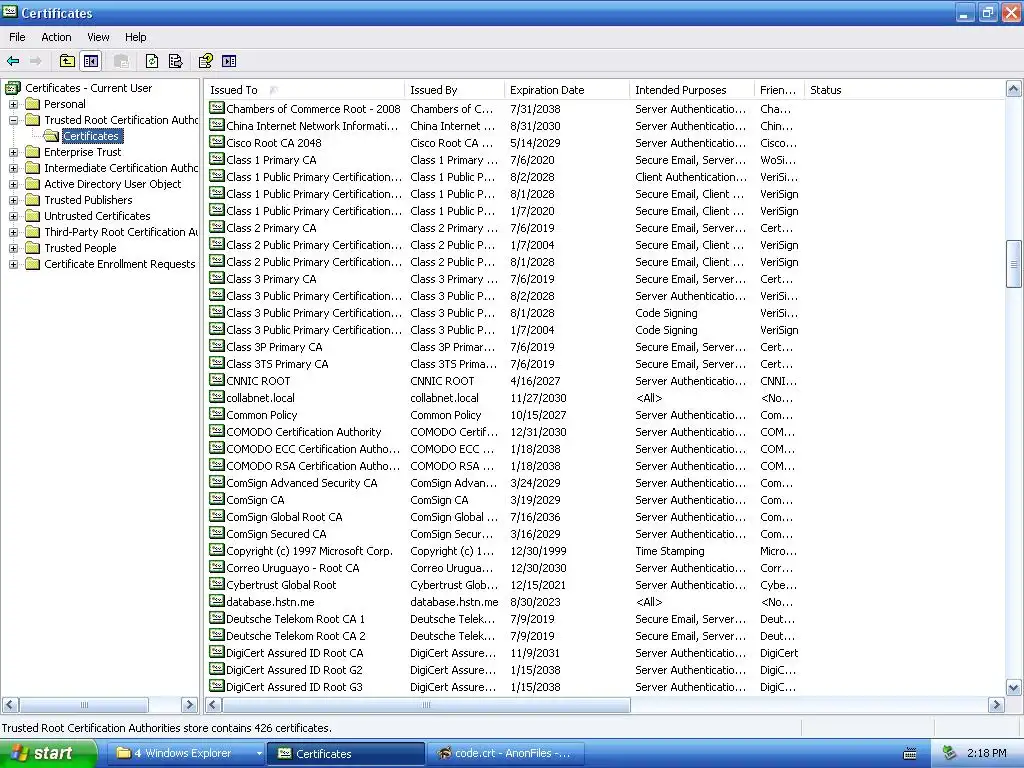Sort by Friendly Name column
1024x768 pixels.
[x=780, y=90]
